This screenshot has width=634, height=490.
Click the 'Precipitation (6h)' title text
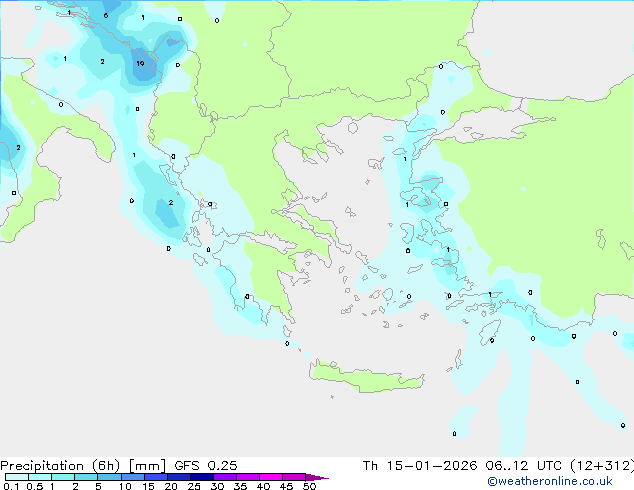[60, 466]
